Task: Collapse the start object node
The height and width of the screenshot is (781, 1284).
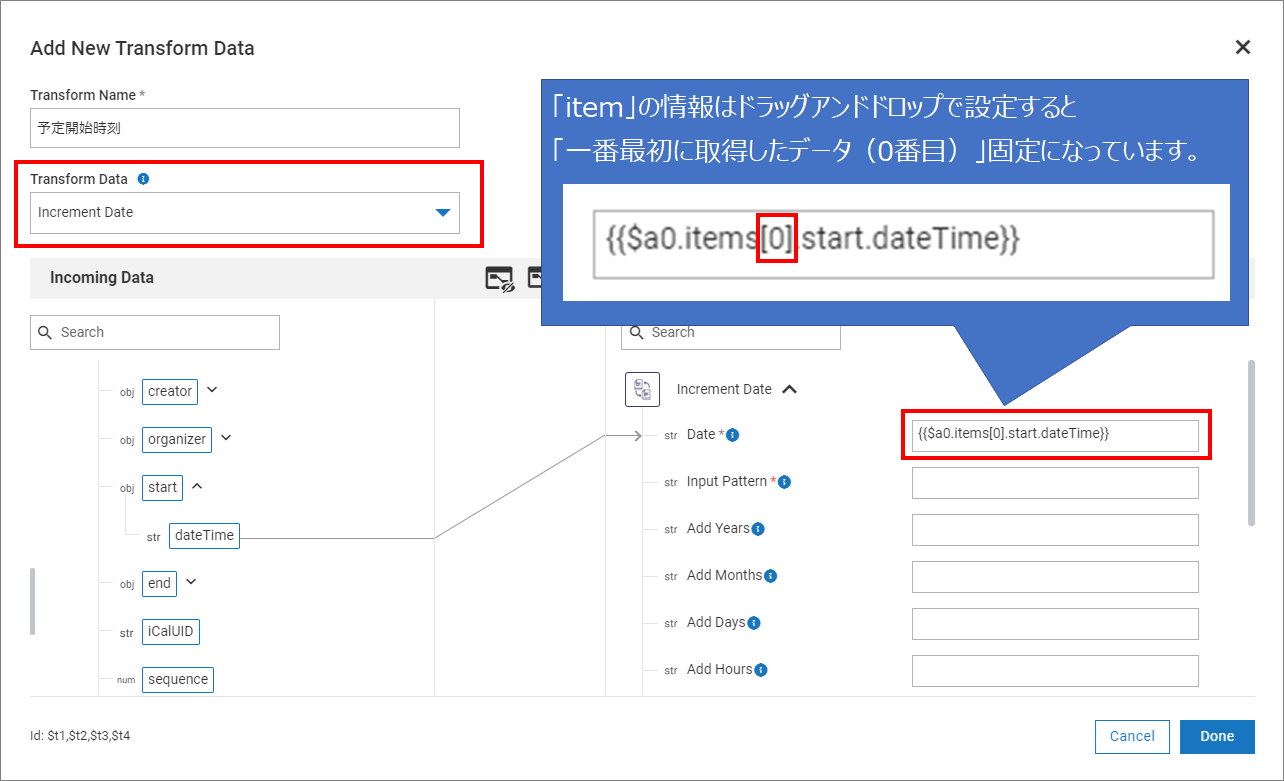Action: click(197, 486)
